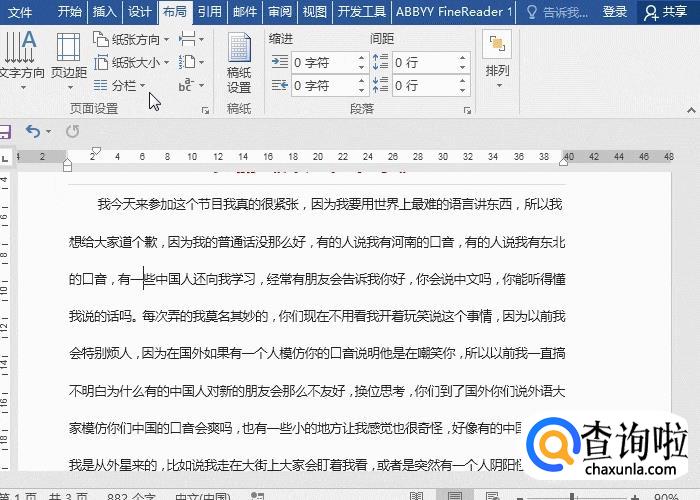
Task: Switch to the 视图 ribbon tab
Action: pyautogui.click(x=315, y=12)
